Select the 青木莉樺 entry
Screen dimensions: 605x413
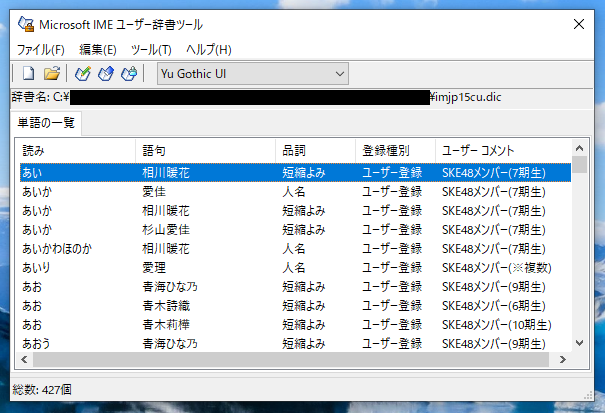[x=296, y=325]
